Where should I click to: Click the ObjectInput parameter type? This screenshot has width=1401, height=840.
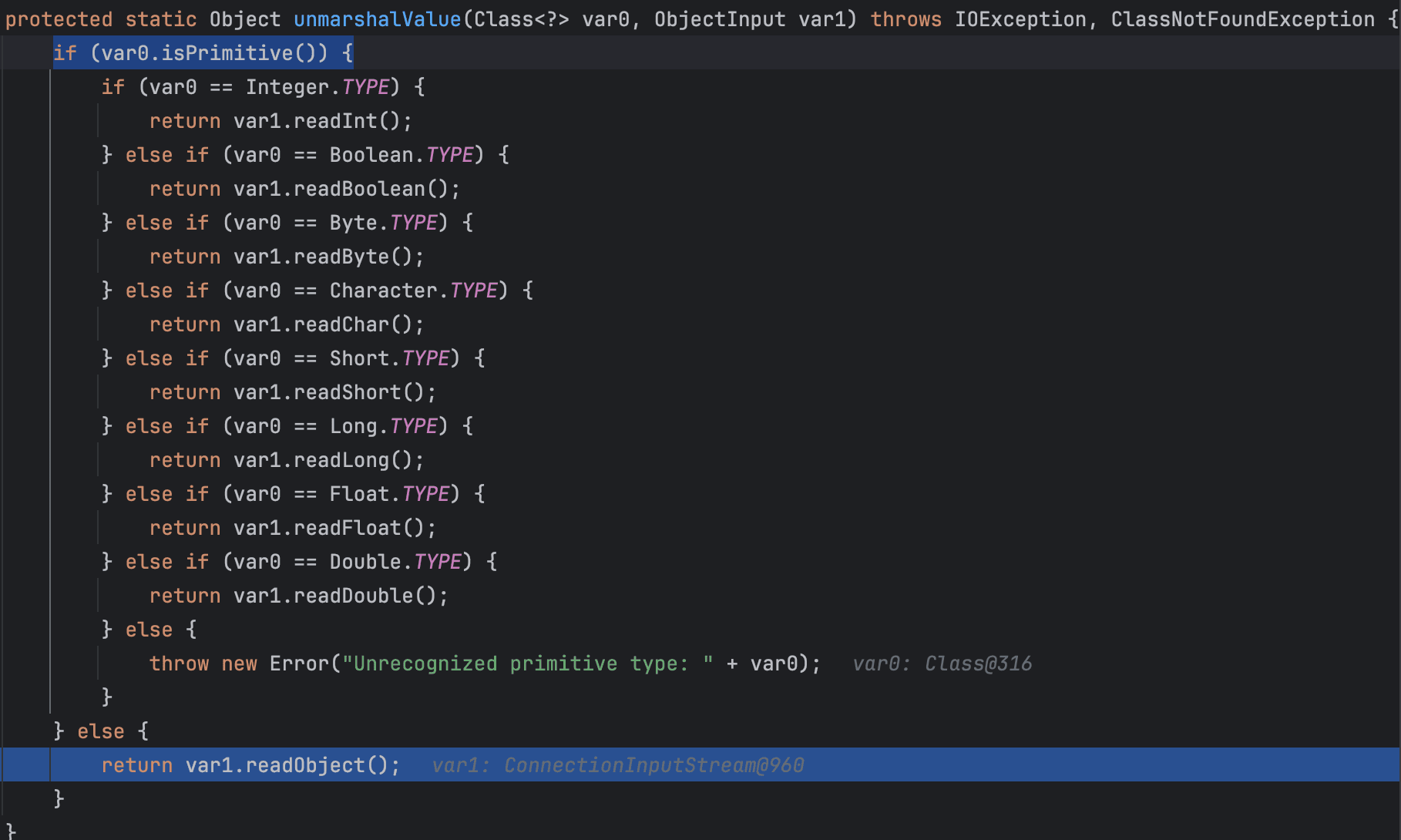(x=720, y=19)
